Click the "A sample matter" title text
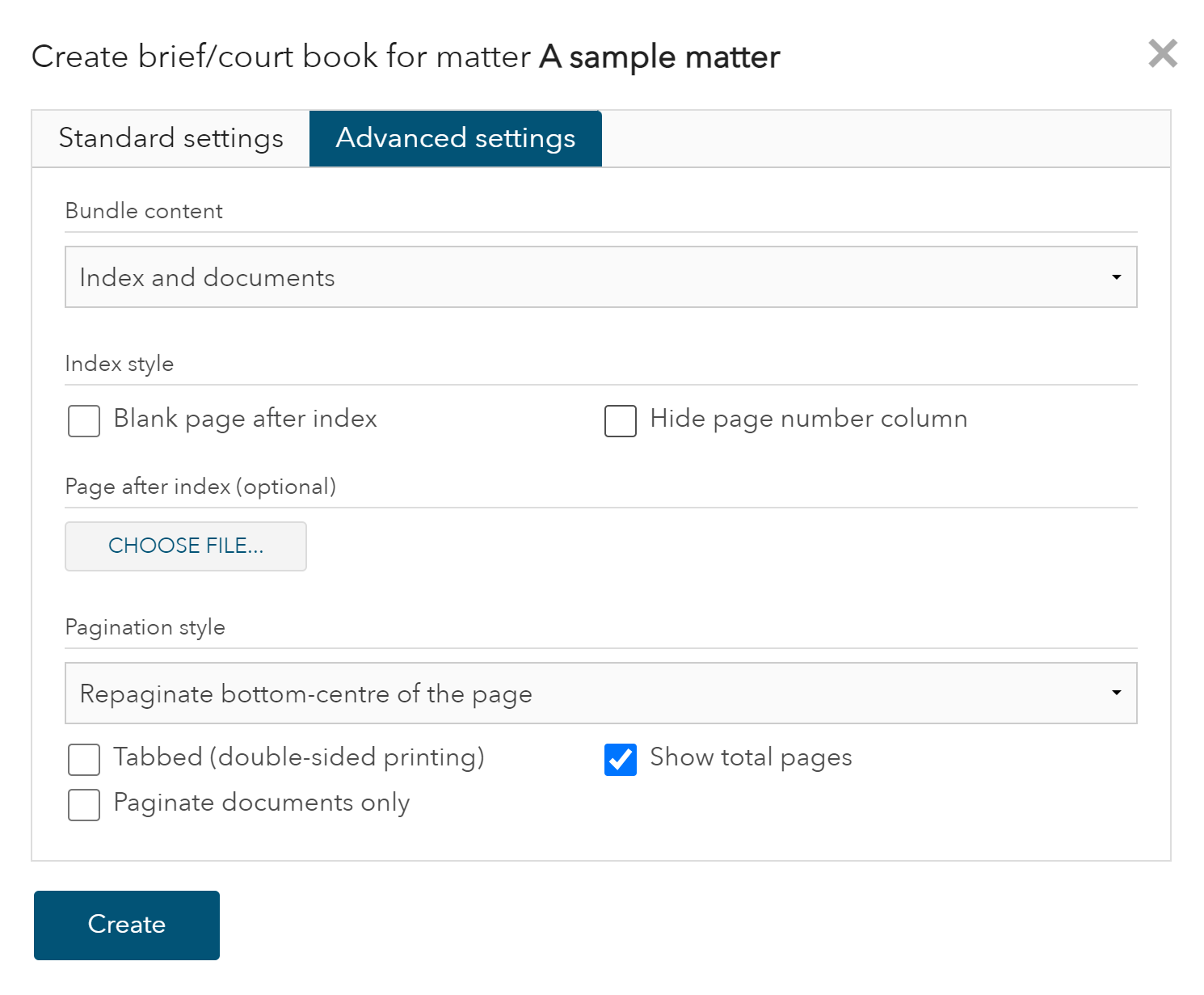 tap(659, 57)
